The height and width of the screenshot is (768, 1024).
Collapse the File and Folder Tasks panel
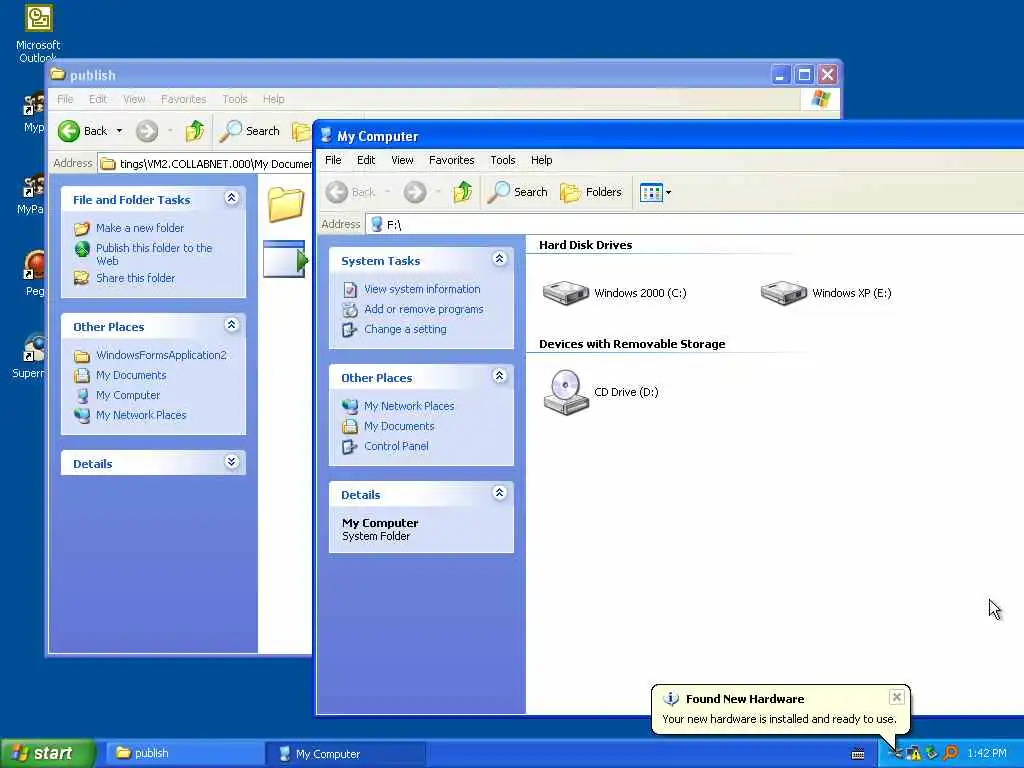pos(232,198)
